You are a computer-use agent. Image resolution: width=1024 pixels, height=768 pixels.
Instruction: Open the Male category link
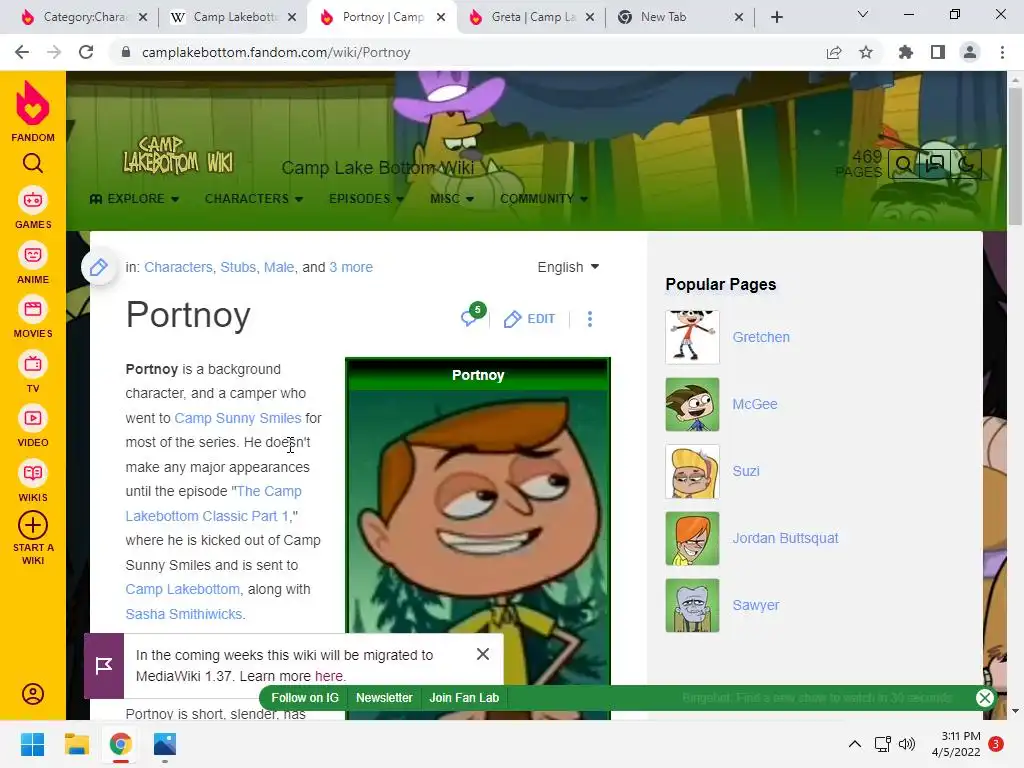coord(279,267)
